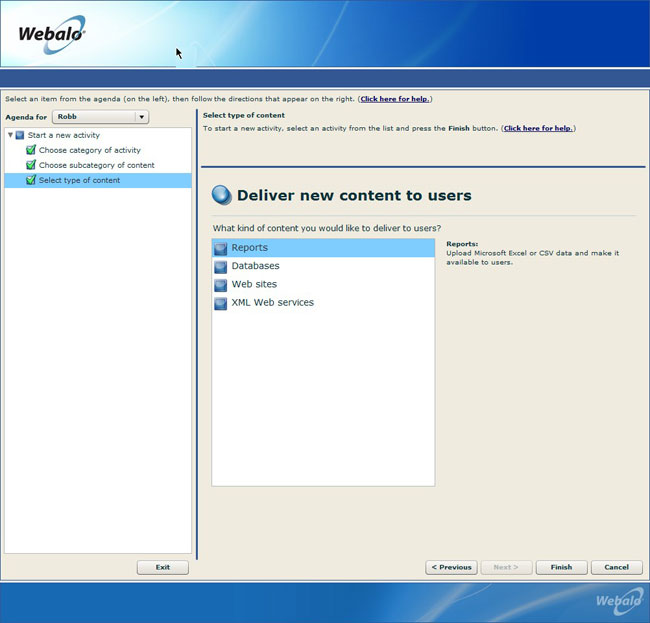Viewport: 650px width, 623px height.
Task: Click the Web sites item icon
Action: point(221,285)
